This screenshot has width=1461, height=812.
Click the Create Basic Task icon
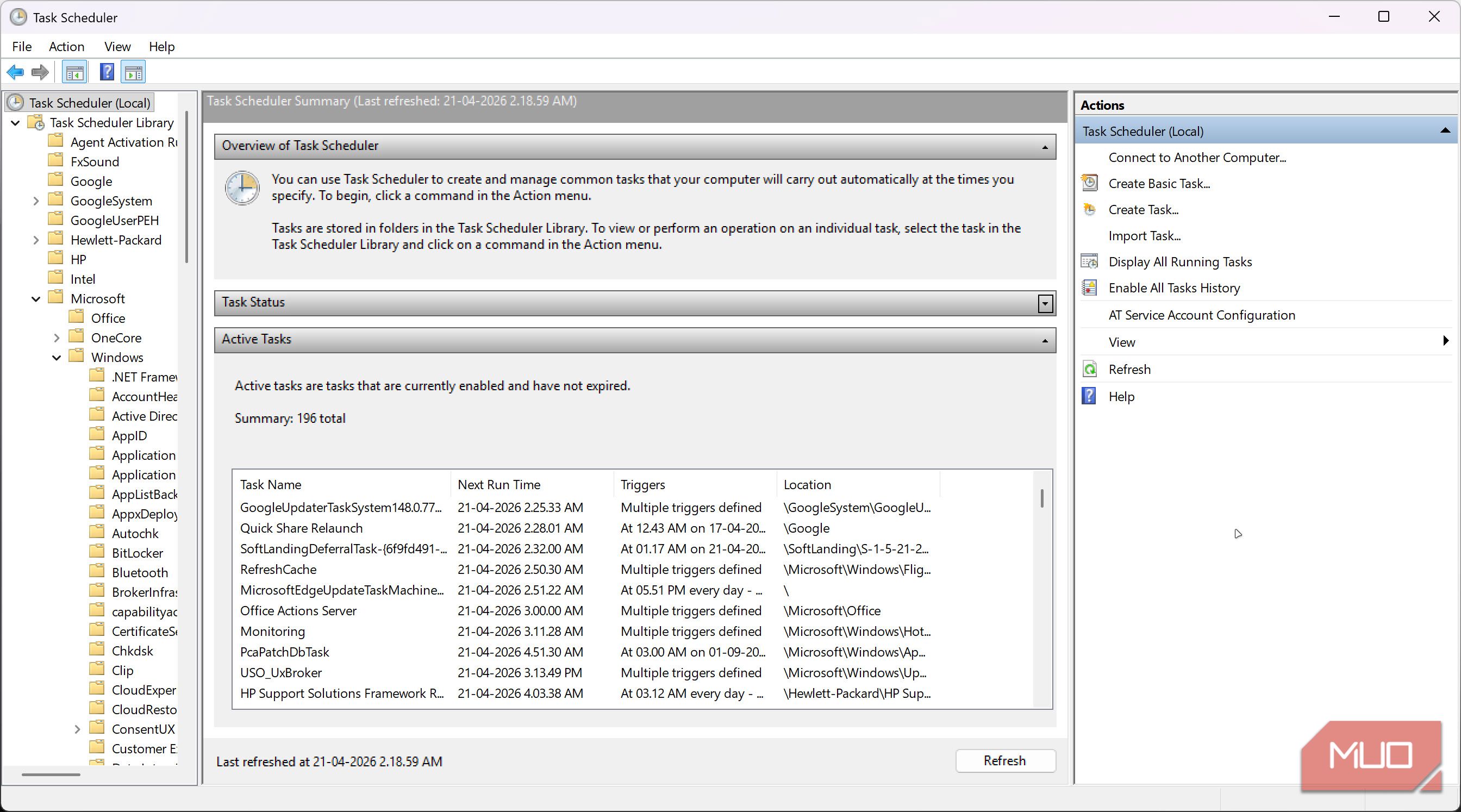[x=1090, y=183]
